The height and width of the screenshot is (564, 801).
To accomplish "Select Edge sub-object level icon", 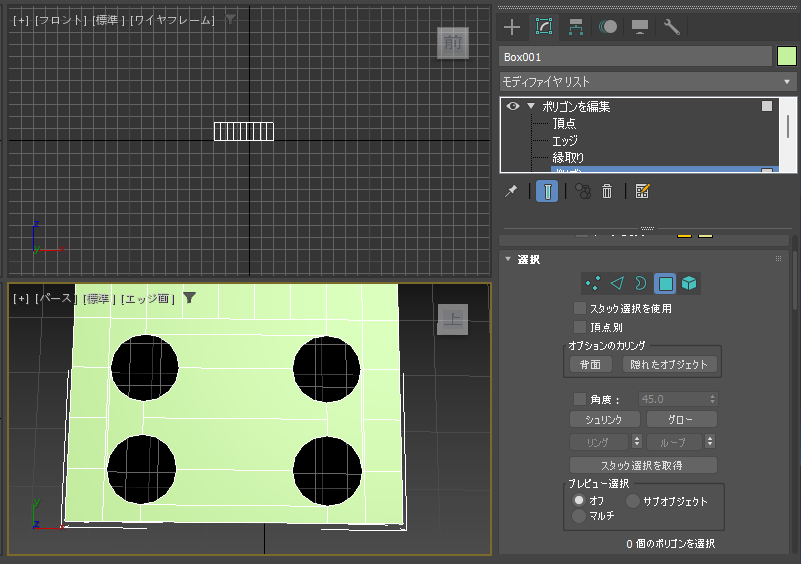I will pyautogui.click(x=617, y=284).
